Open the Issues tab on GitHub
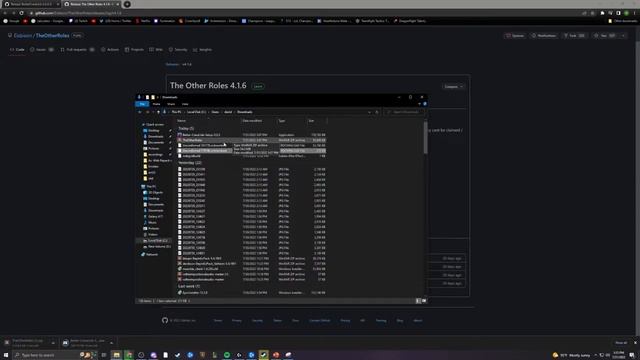 pos(41,50)
